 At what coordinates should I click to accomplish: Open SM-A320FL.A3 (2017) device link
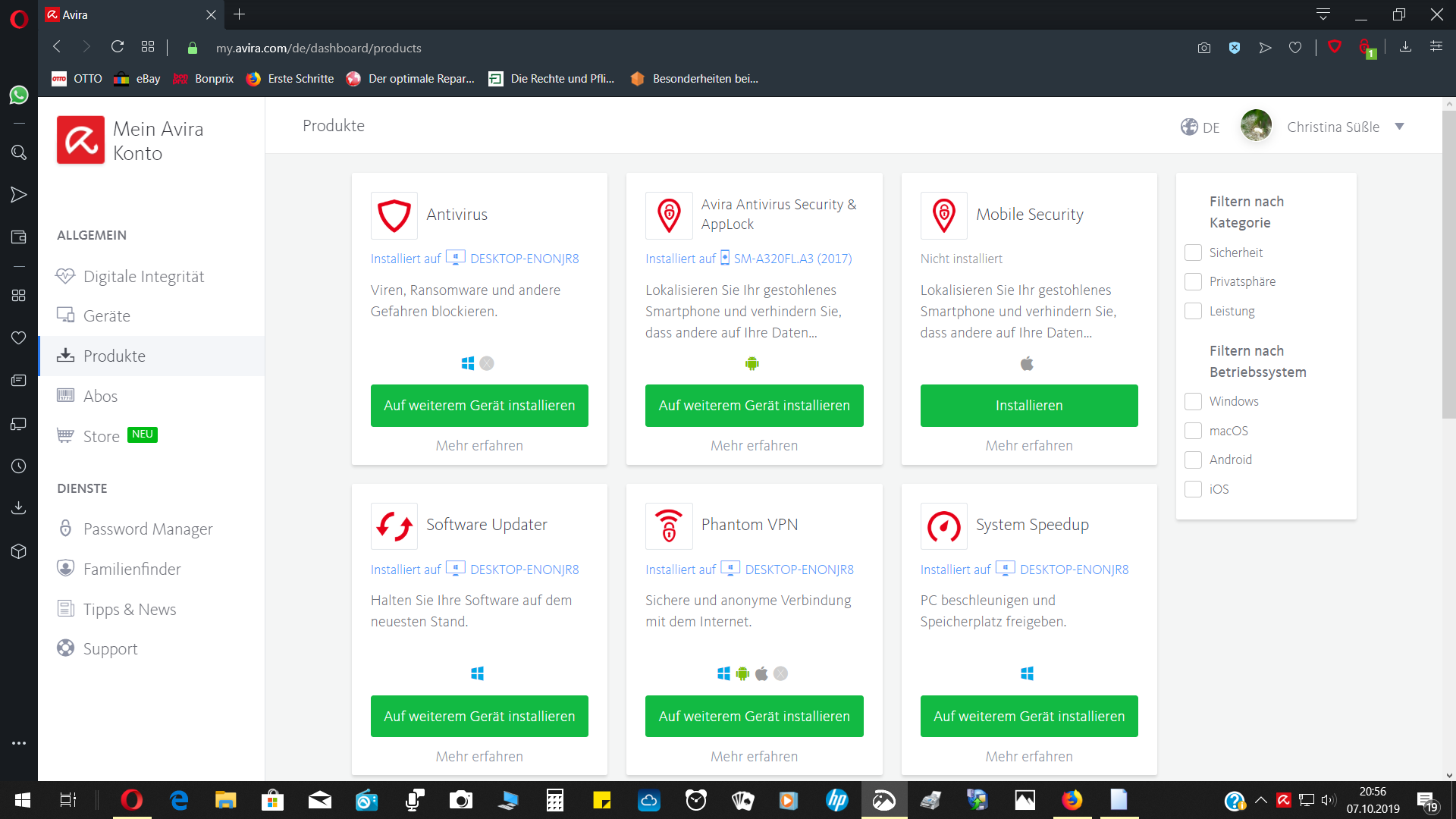[x=792, y=259]
